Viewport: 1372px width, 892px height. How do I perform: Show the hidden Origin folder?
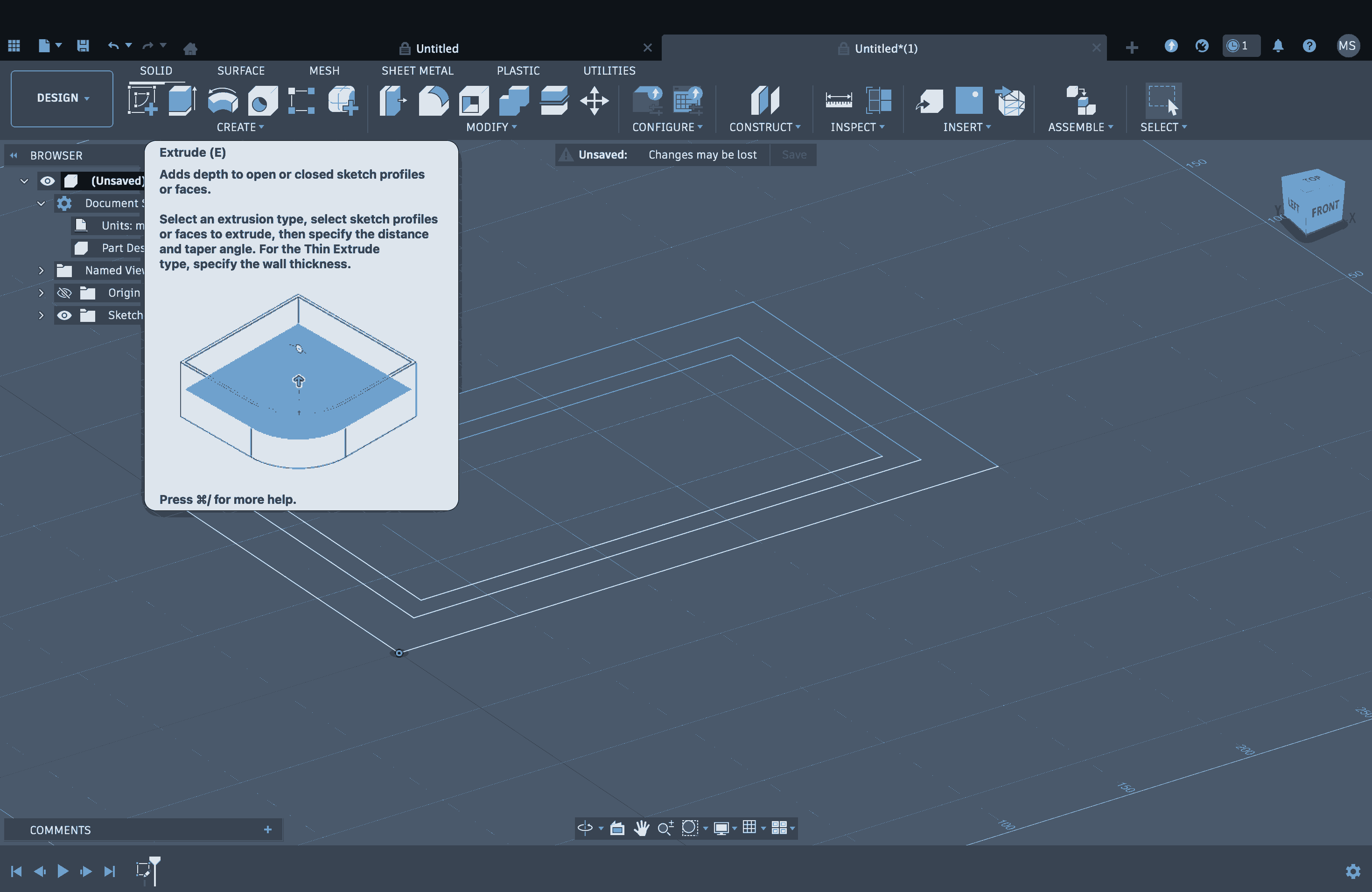64,293
